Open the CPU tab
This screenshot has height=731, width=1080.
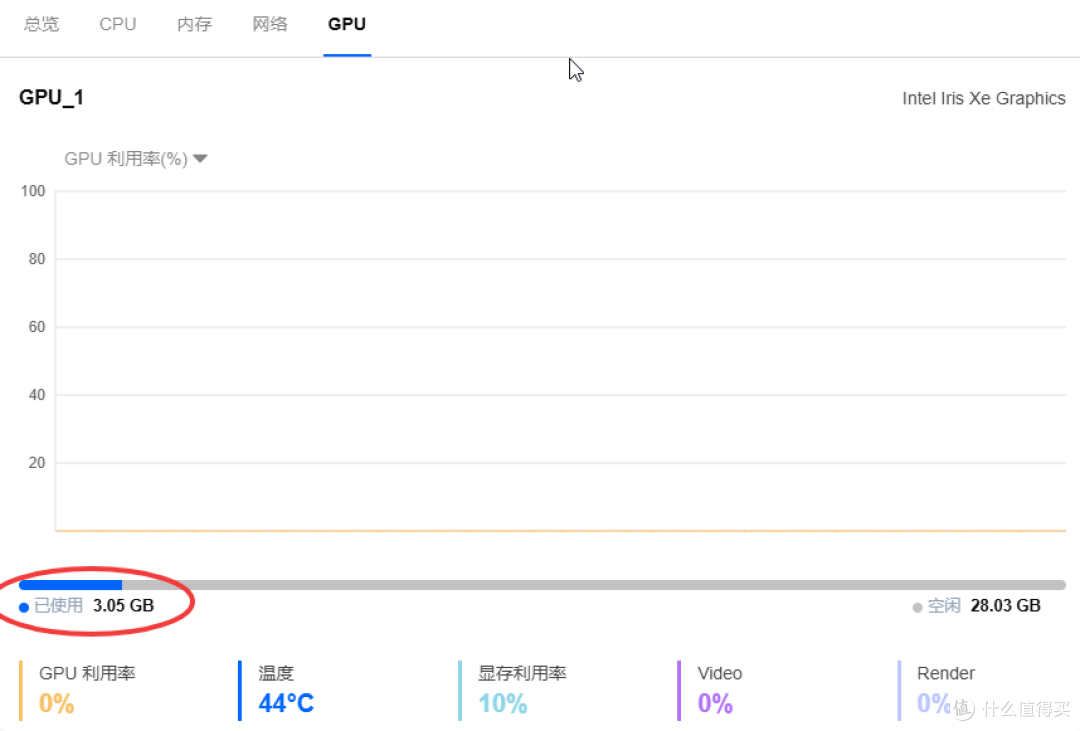pyautogui.click(x=118, y=24)
